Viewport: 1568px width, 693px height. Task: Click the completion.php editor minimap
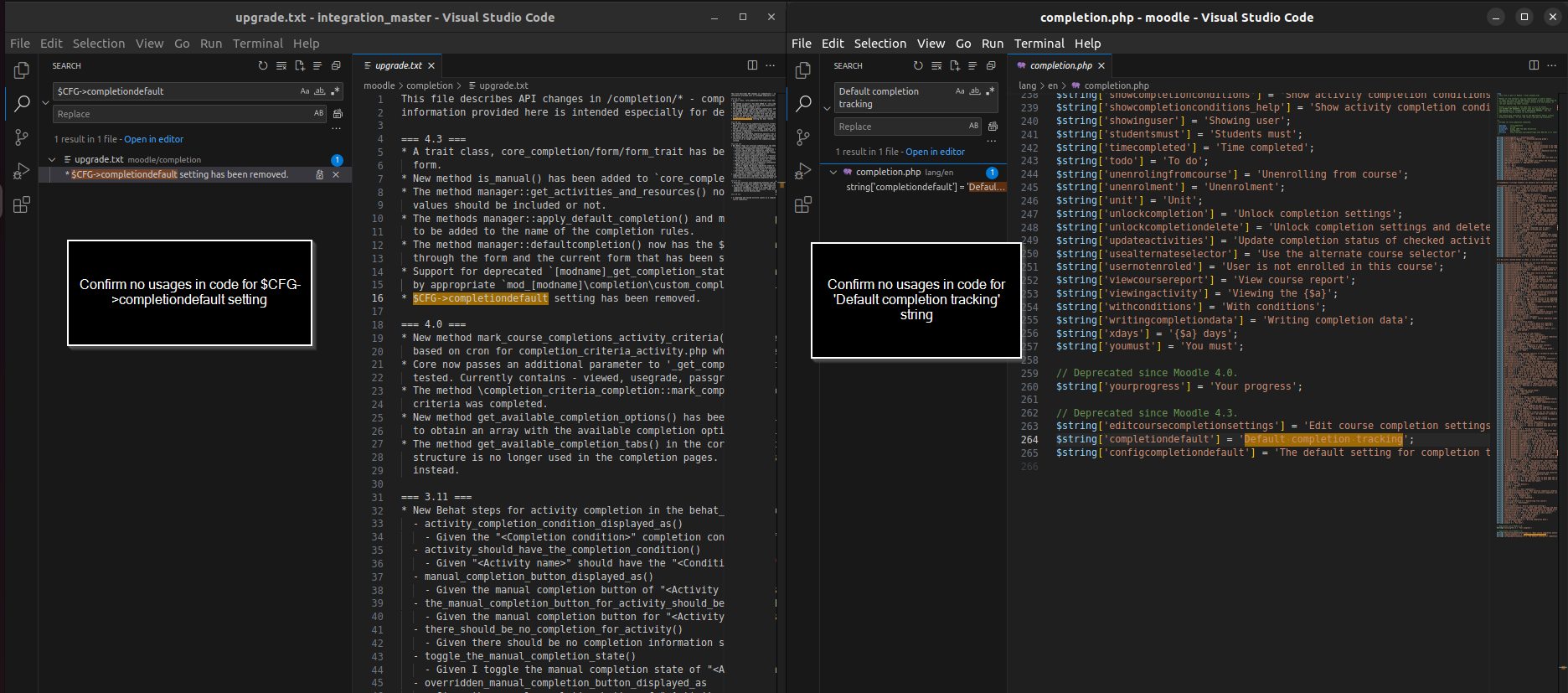(x=1527, y=314)
